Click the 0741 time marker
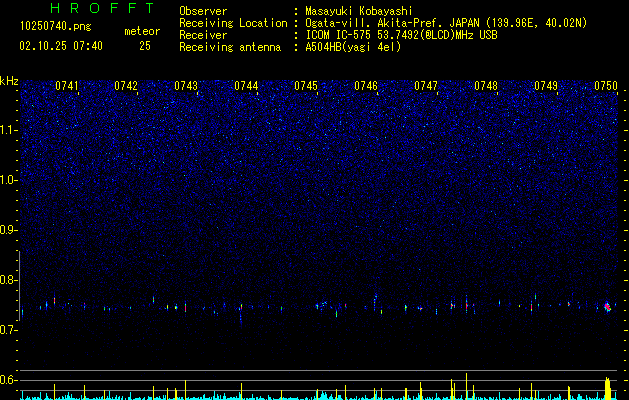The width and height of the screenshot is (629, 400). pyautogui.click(x=67, y=86)
